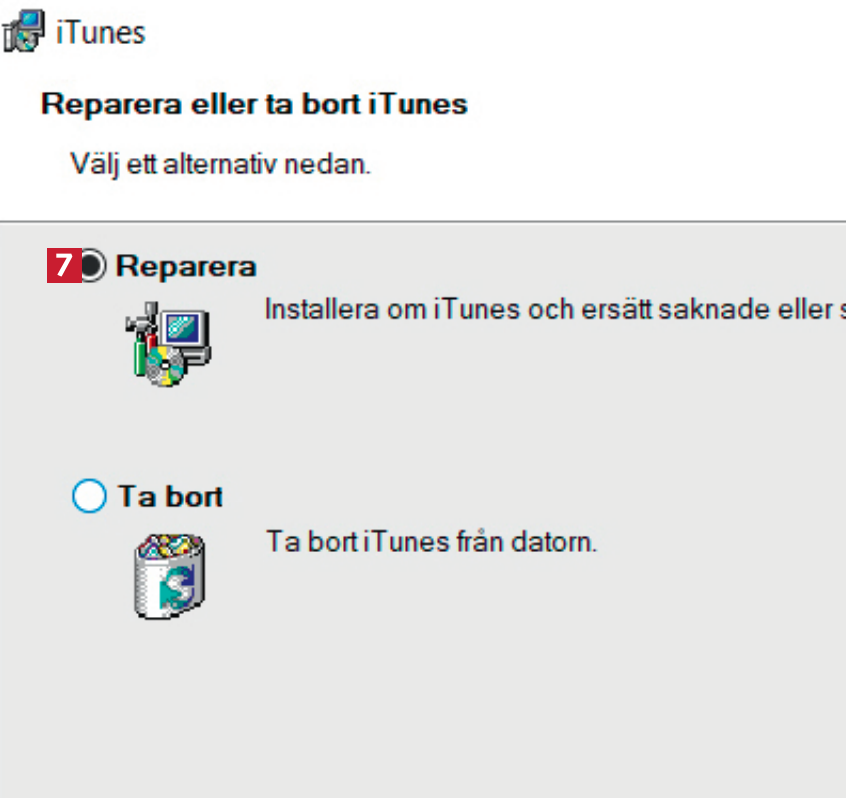This screenshot has height=798, width=846.
Task: Select the Ta bort radio button
Action: point(89,496)
